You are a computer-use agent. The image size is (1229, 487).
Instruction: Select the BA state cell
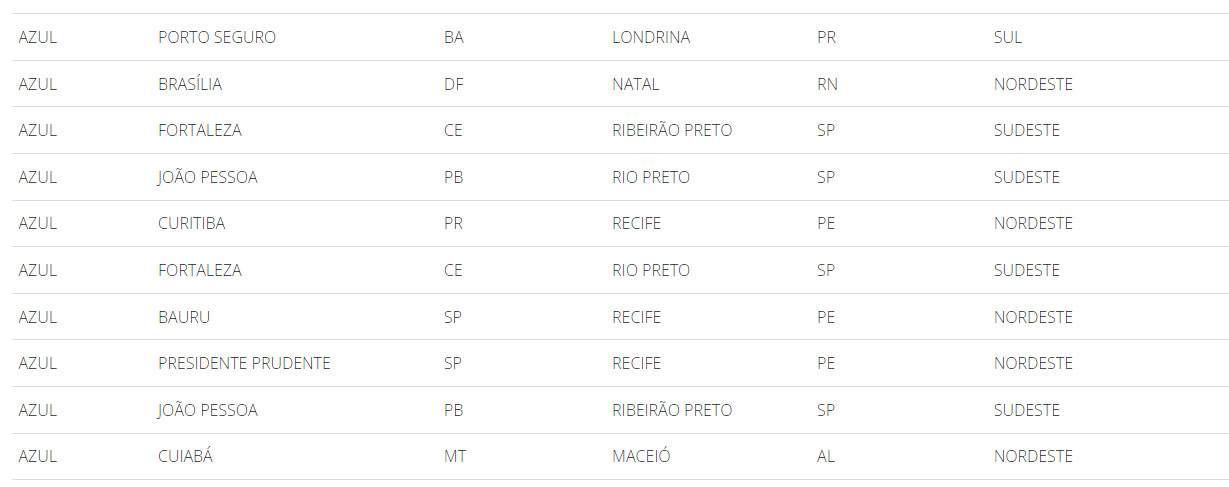point(454,37)
